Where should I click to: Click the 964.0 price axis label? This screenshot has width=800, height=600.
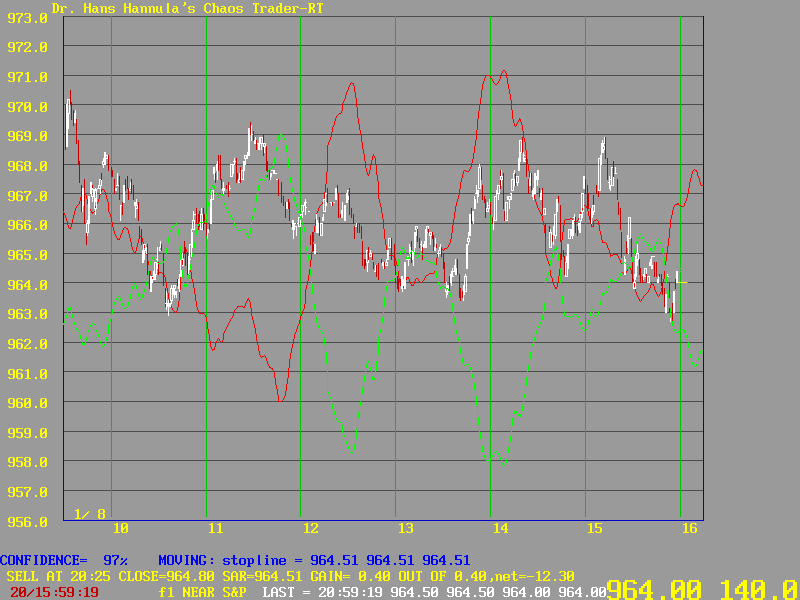[27, 285]
